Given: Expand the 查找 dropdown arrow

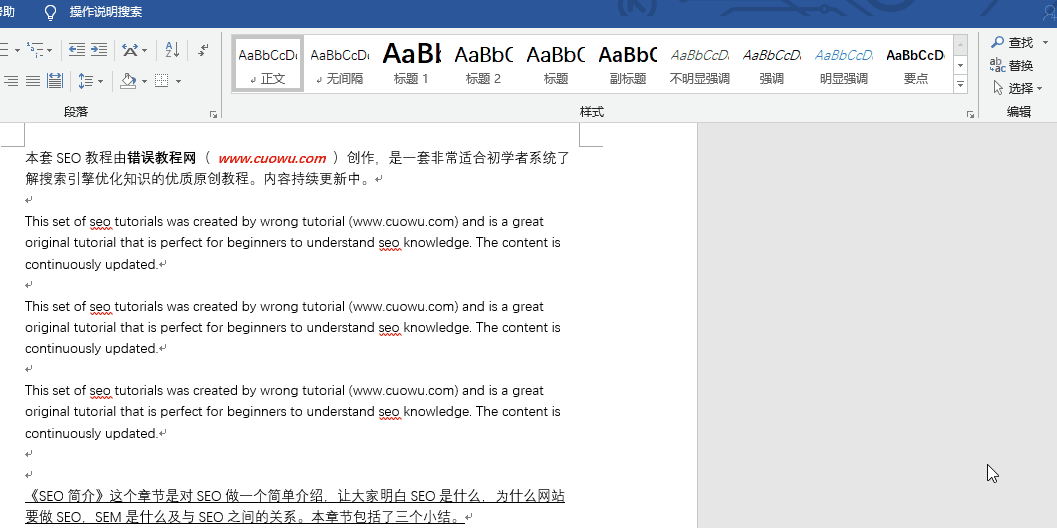Looking at the screenshot, I should click(x=1046, y=42).
